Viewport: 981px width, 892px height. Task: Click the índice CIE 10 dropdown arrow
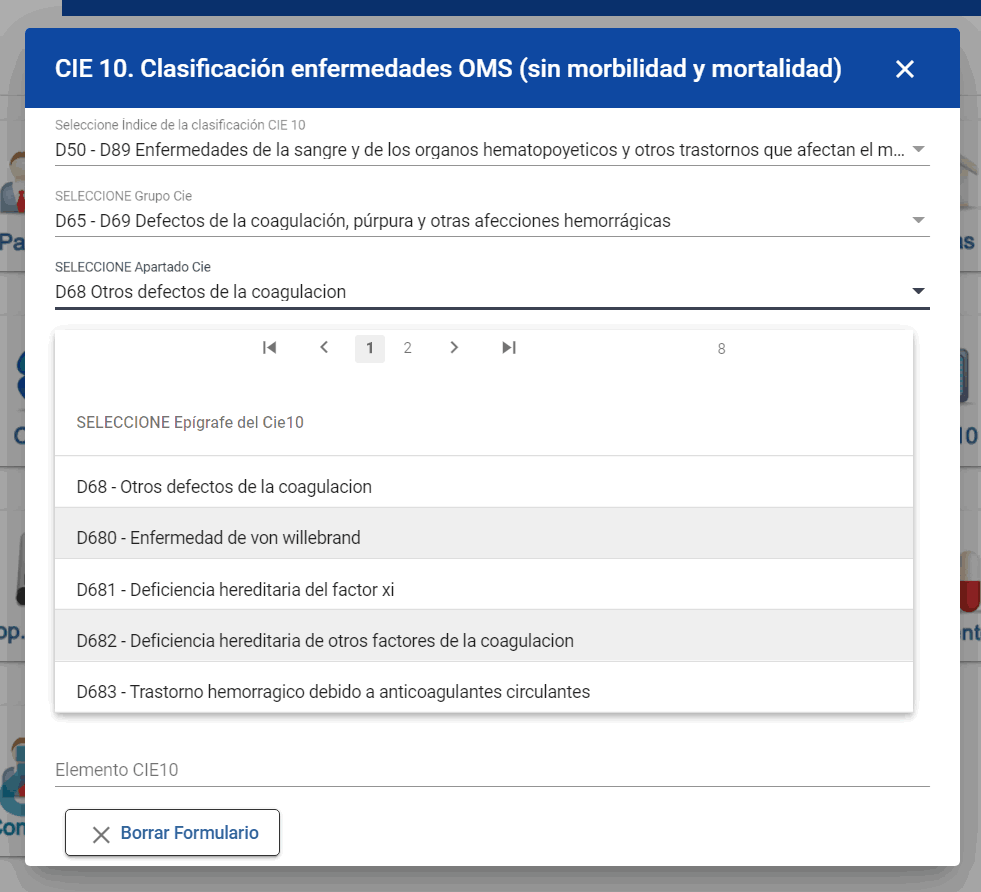tap(918, 149)
